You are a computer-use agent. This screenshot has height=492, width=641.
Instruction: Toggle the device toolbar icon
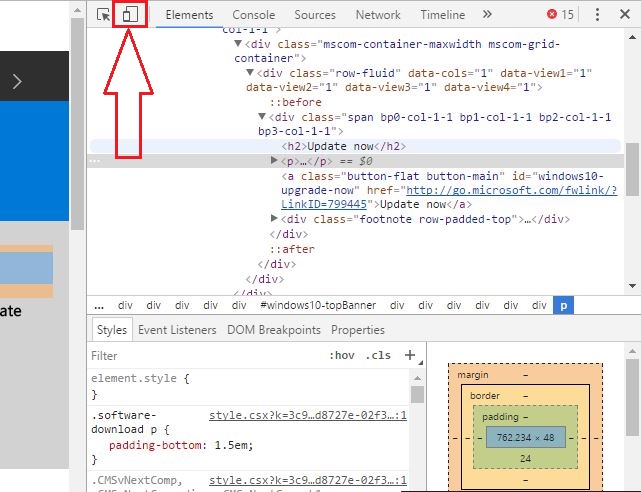pyautogui.click(x=130, y=15)
